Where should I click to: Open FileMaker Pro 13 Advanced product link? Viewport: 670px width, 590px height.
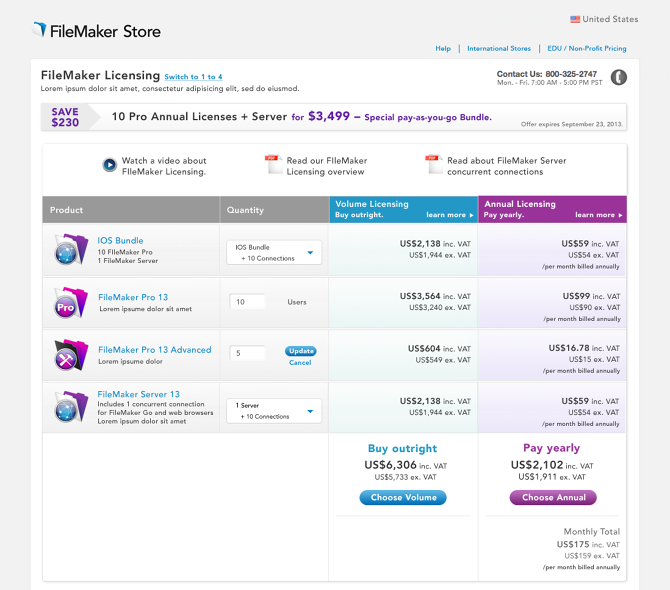click(155, 349)
